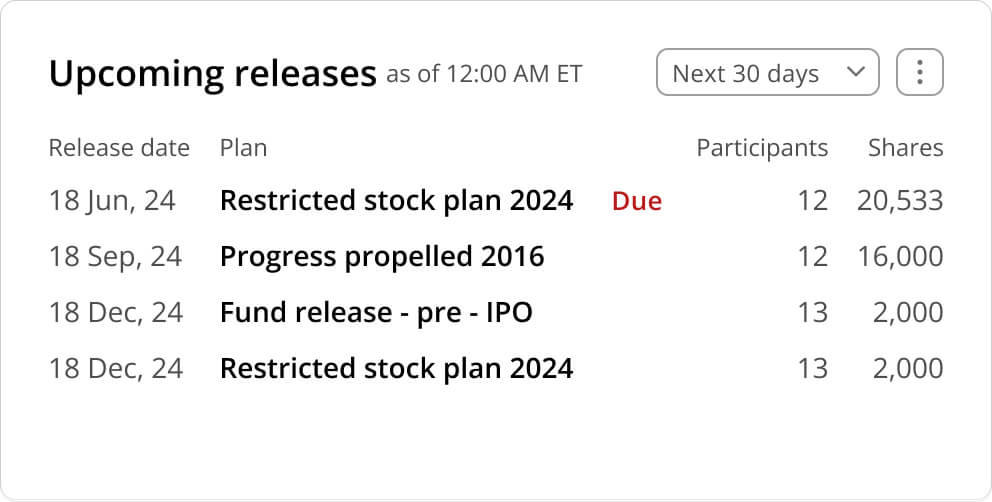Sort by the Participants column header
The width and height of the screenshot is (992, 502).
[x=762, y=148]
